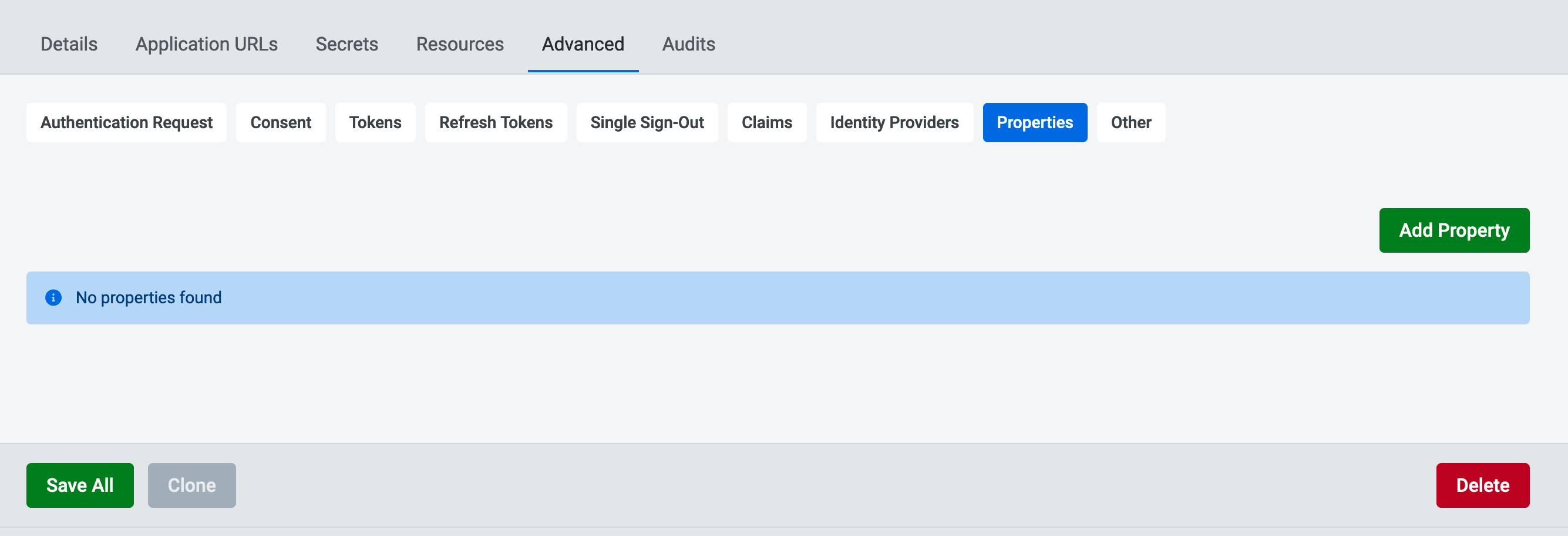Click the Add Property button

pos(1454,230)
